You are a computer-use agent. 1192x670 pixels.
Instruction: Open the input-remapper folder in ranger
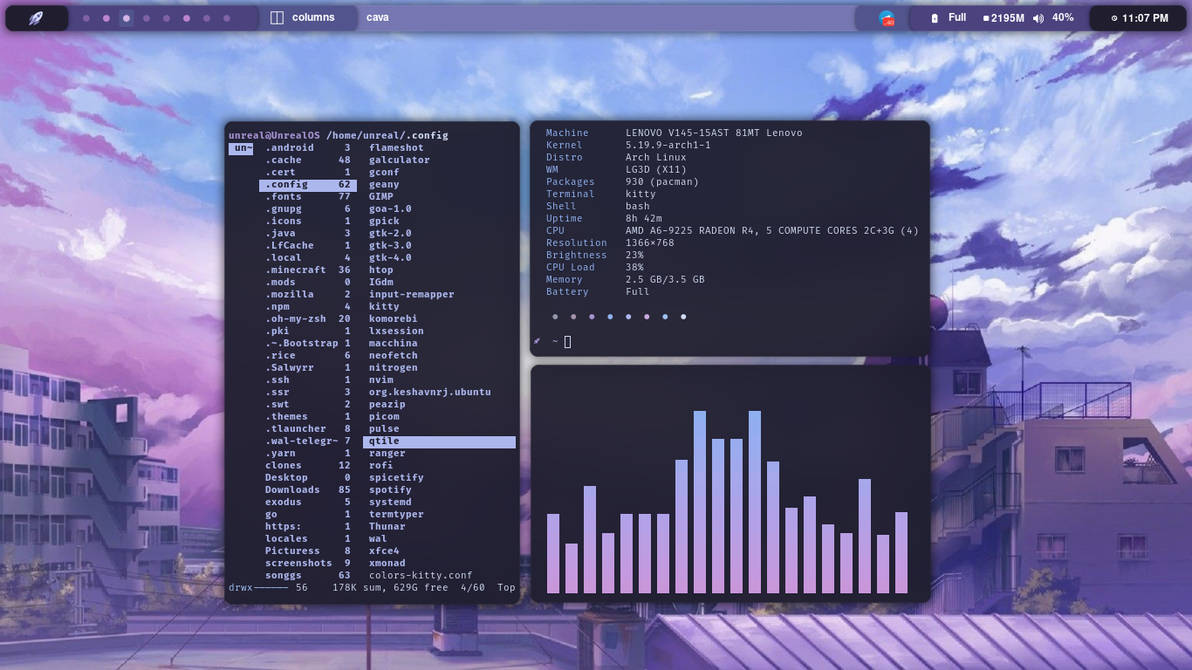(x=411, y=294)
